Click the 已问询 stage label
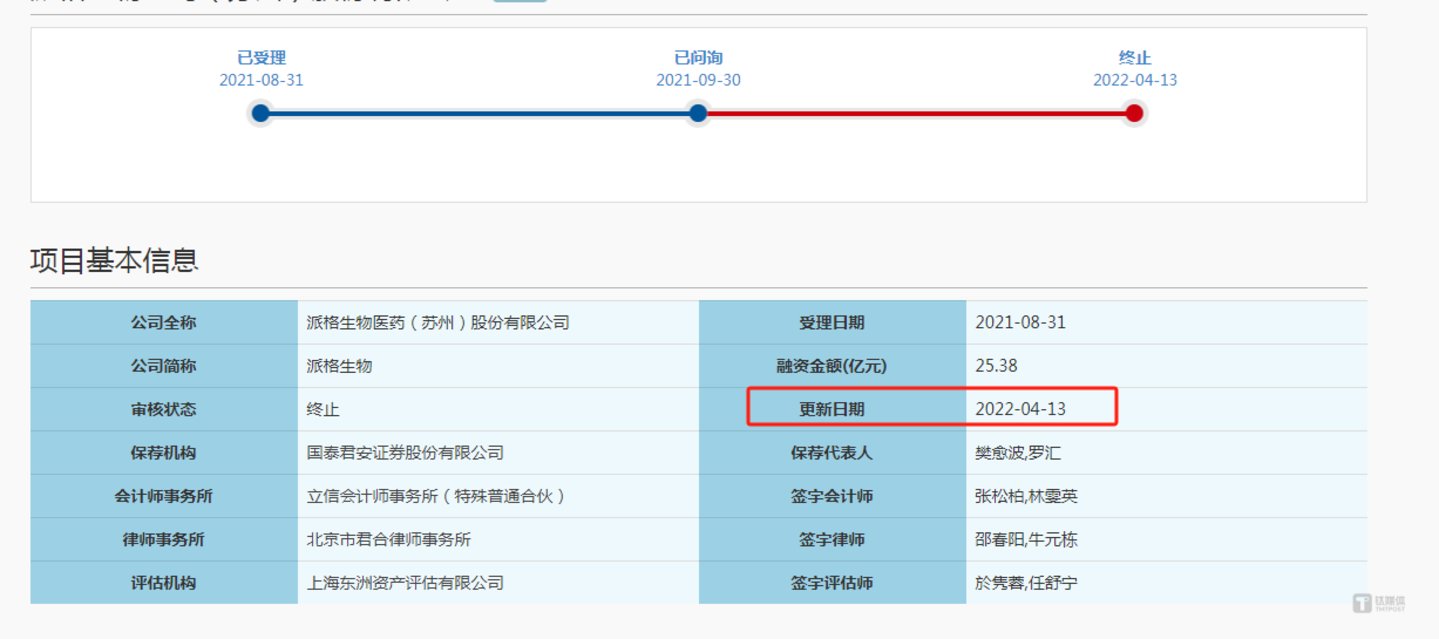Viewport: 1439px width, 639px height. coord(698,58)
